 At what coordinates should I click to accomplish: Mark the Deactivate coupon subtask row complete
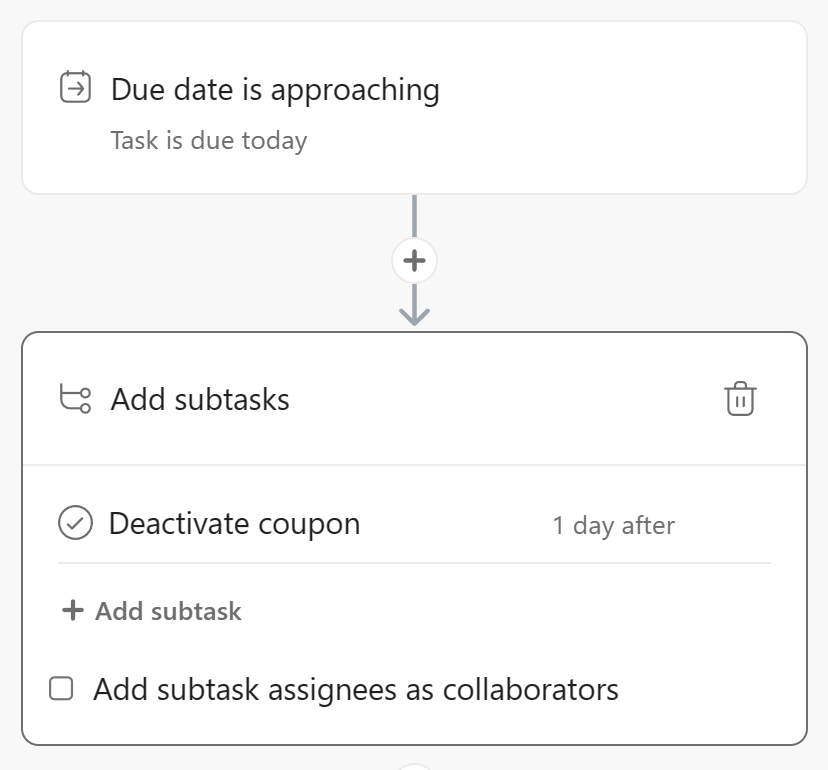coord(76,523)
